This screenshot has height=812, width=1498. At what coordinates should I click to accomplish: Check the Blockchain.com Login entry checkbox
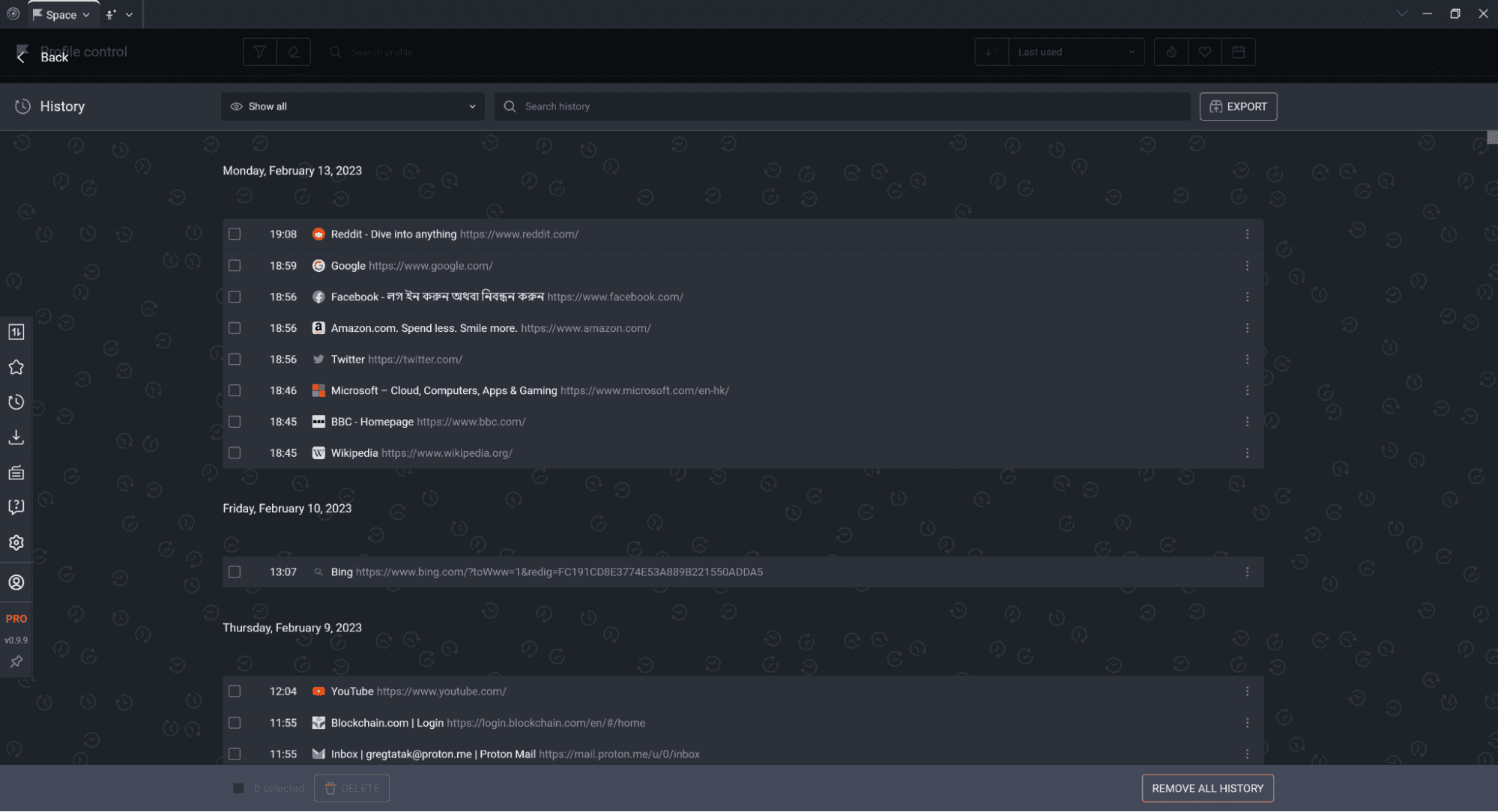pos(235,723)
